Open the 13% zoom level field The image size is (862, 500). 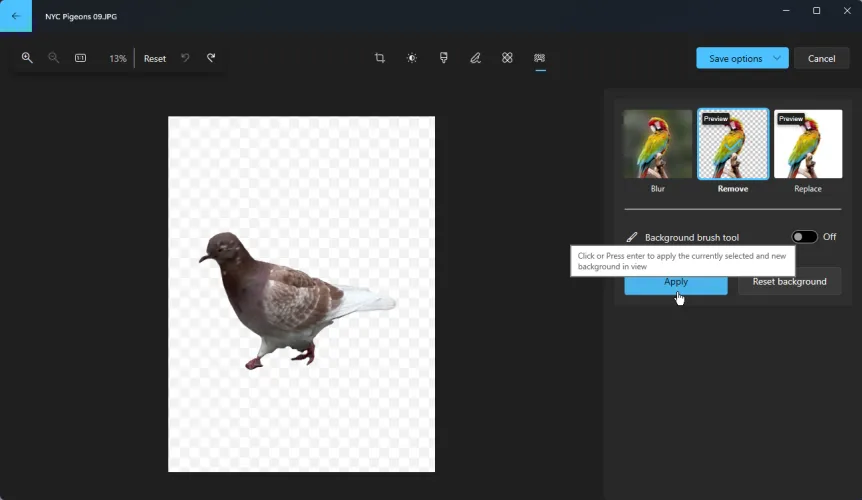click(x=117, y=58)
